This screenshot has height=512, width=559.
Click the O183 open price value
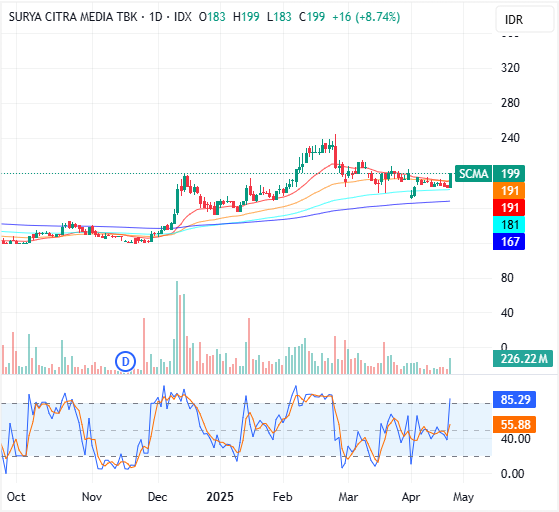(212, 17)
